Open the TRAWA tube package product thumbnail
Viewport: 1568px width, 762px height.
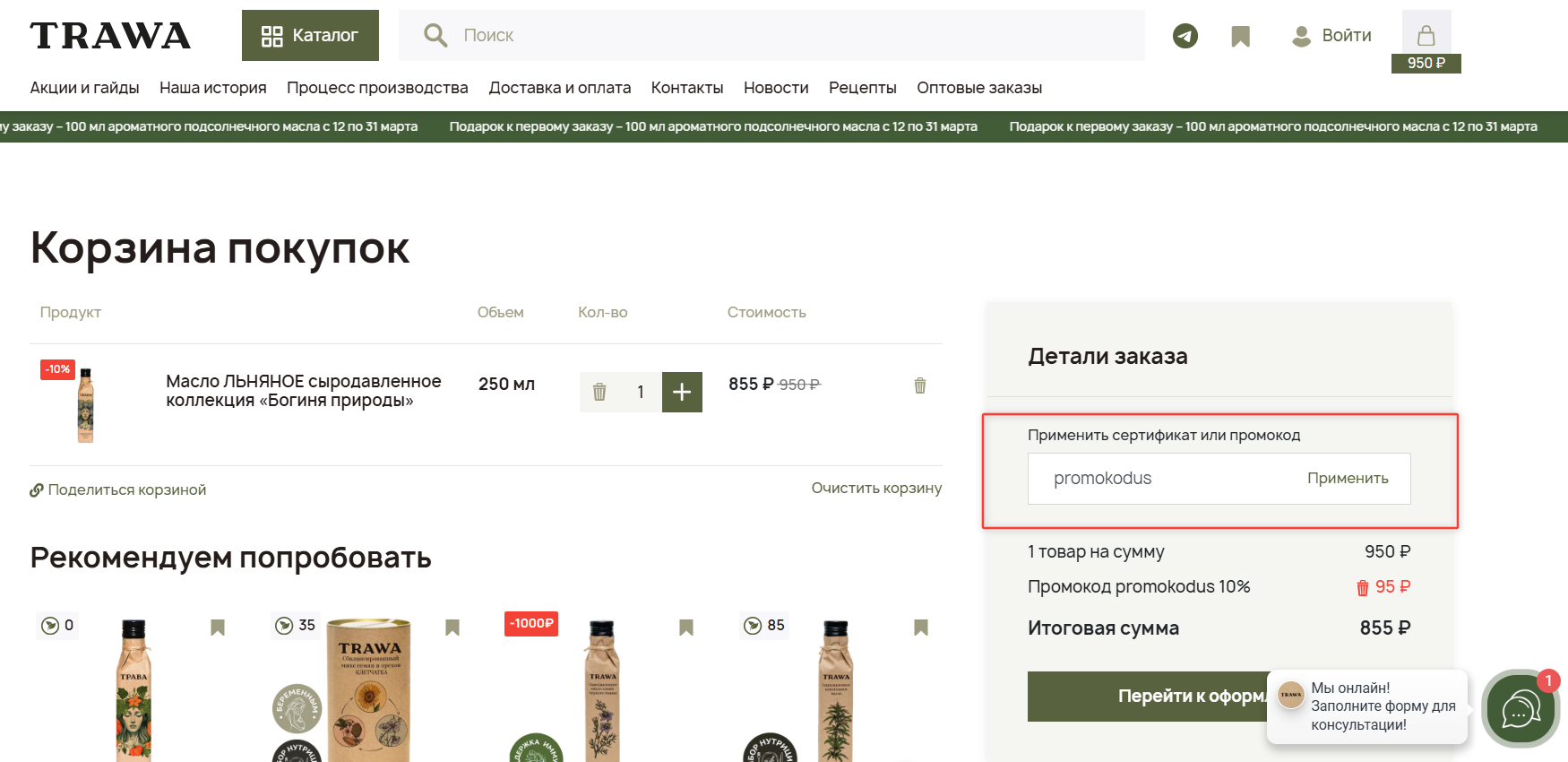coord(369,690)
